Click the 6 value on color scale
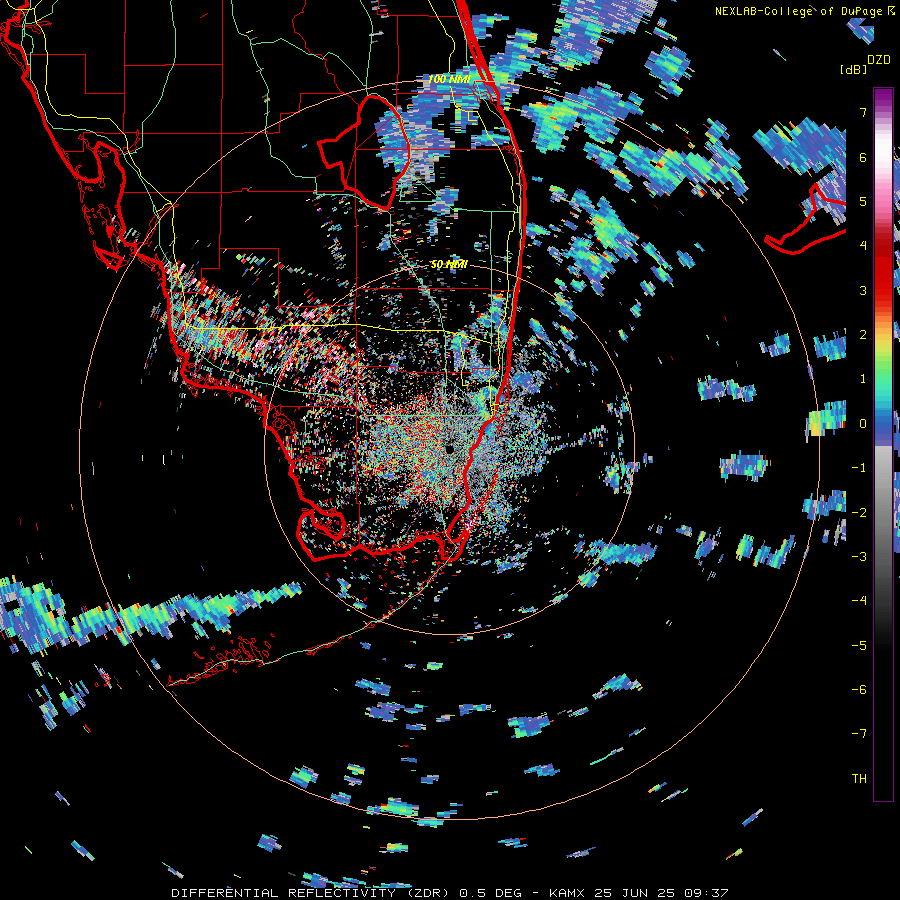This screenshot has width=900, height=900. point(863,157)
